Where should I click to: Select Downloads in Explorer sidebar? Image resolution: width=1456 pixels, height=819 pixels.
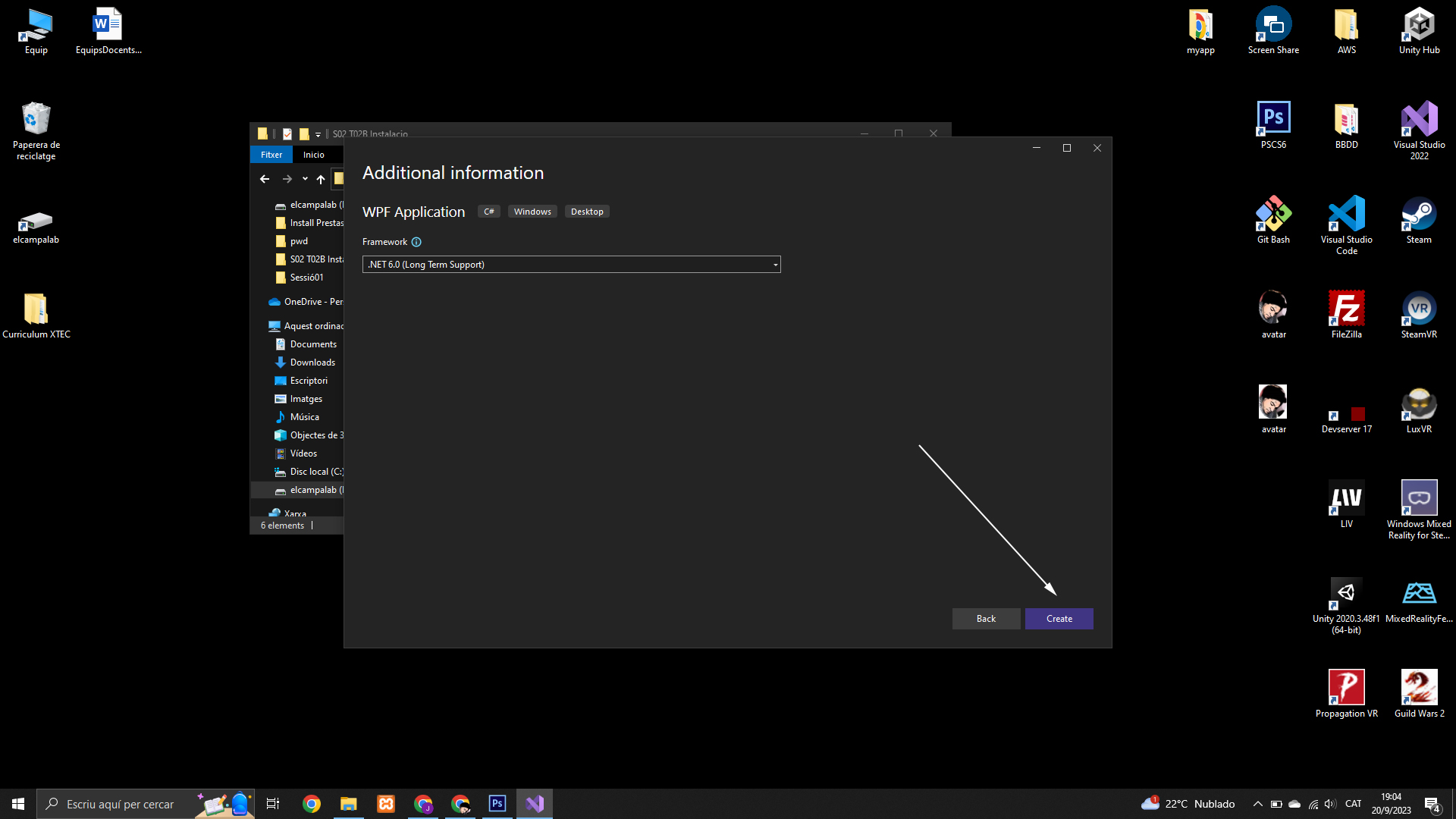tap(312, 362)
